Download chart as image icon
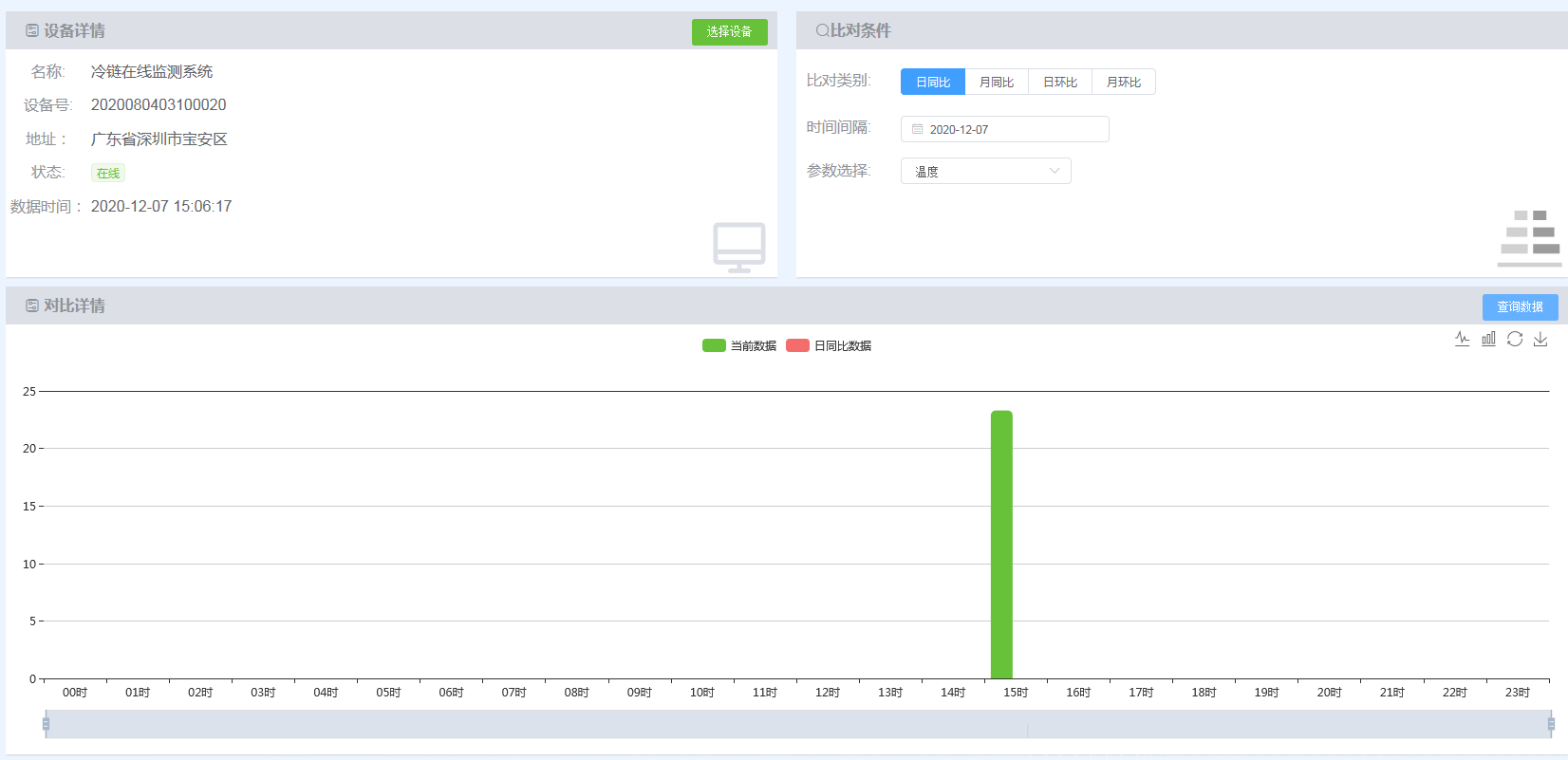The width and height of the screenshot is (1568, 760). pyautogui.click(x=1540, y=339)
